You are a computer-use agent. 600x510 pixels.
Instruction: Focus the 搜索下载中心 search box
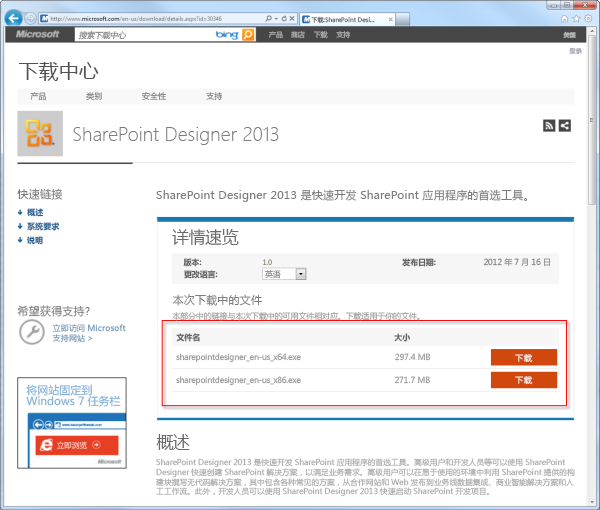(145, 35)
